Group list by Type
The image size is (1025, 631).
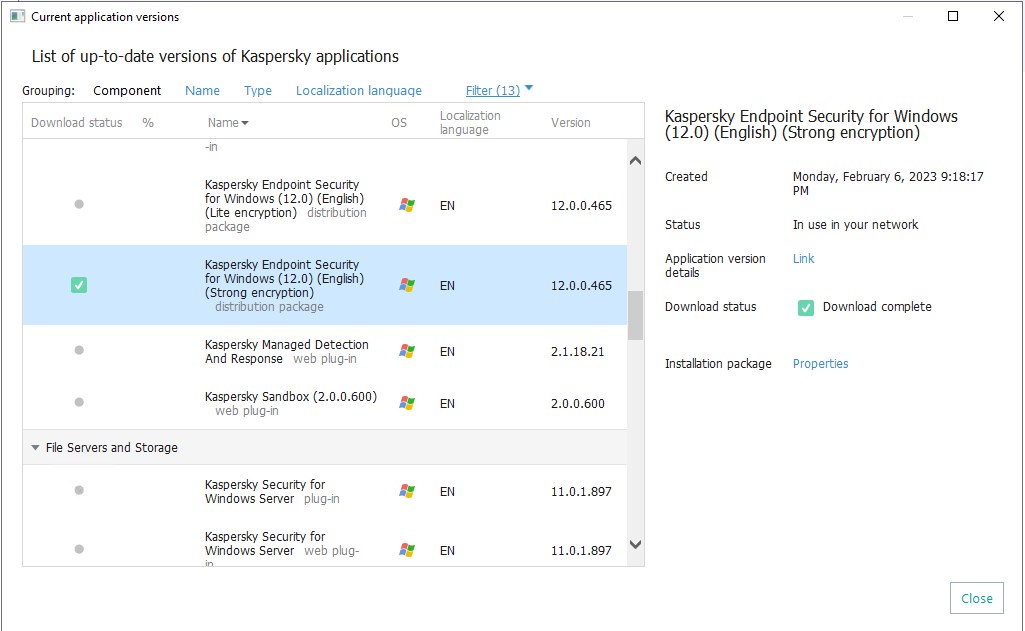[x=258, y=90]
